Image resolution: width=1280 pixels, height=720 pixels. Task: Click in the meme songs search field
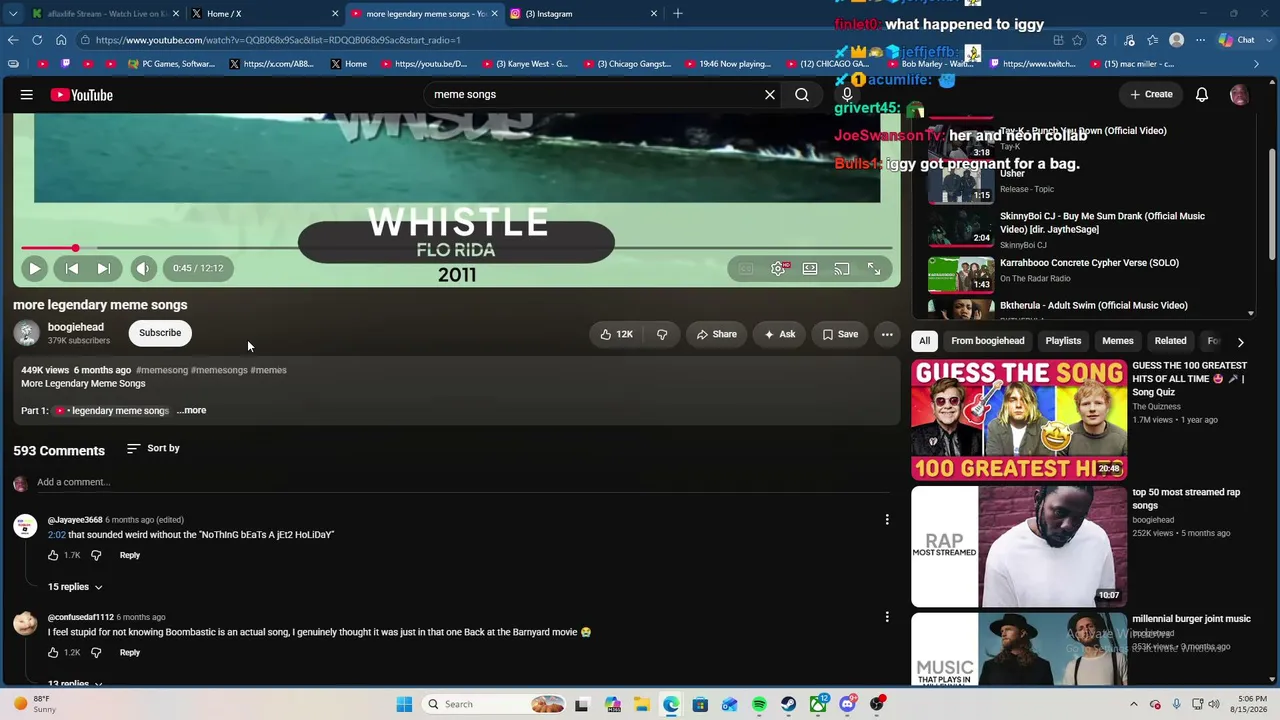[x=596, y=95]
